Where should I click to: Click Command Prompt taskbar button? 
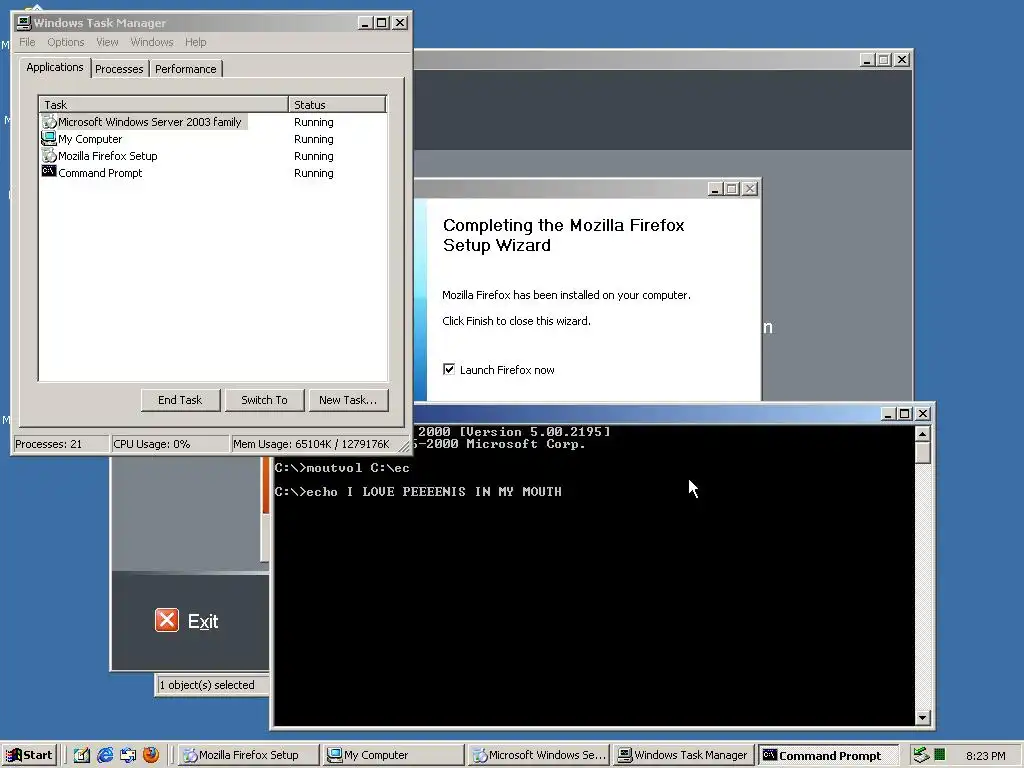point(828,755)
